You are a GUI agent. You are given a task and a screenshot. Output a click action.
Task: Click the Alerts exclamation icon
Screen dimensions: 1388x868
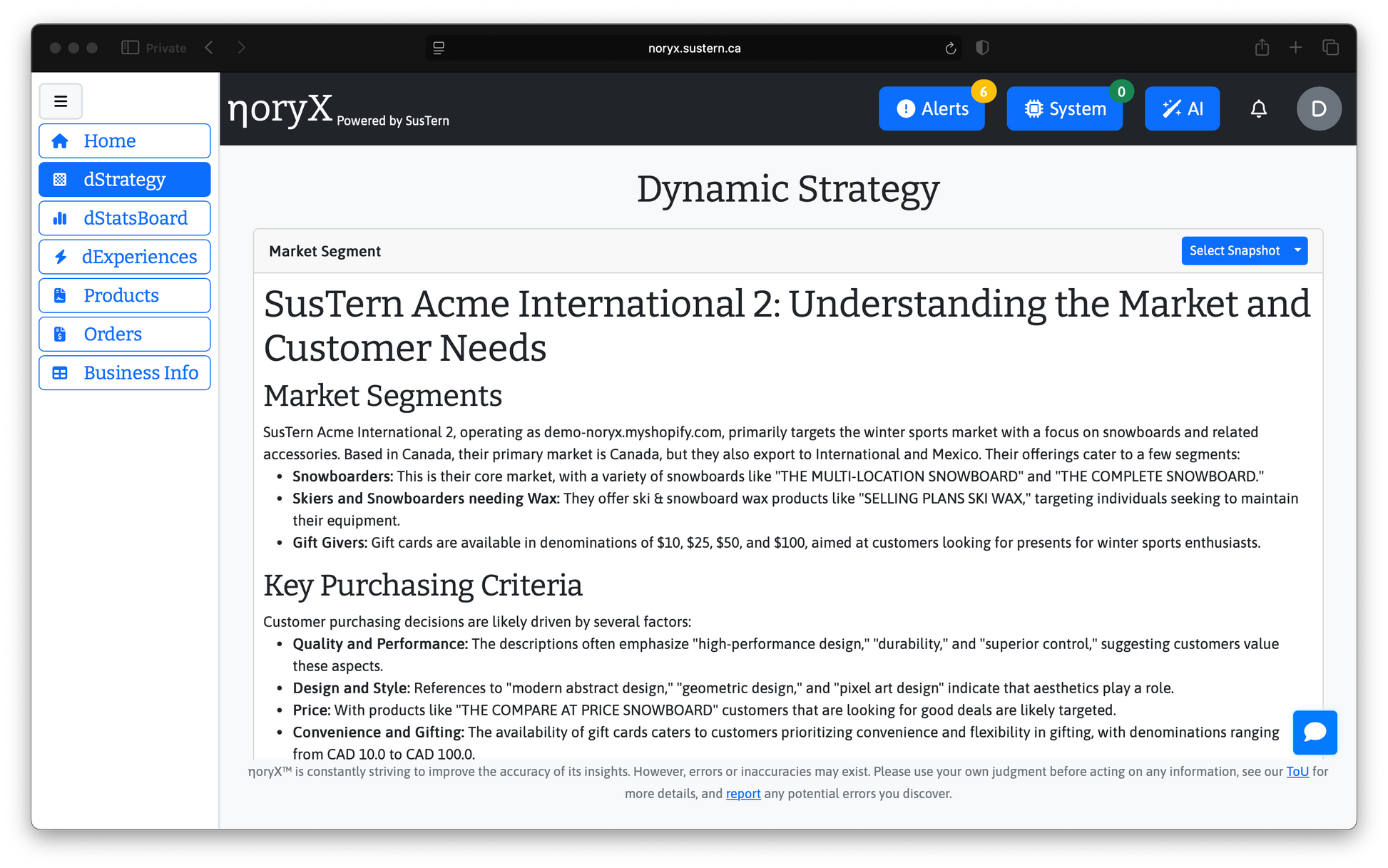[906, 108]
